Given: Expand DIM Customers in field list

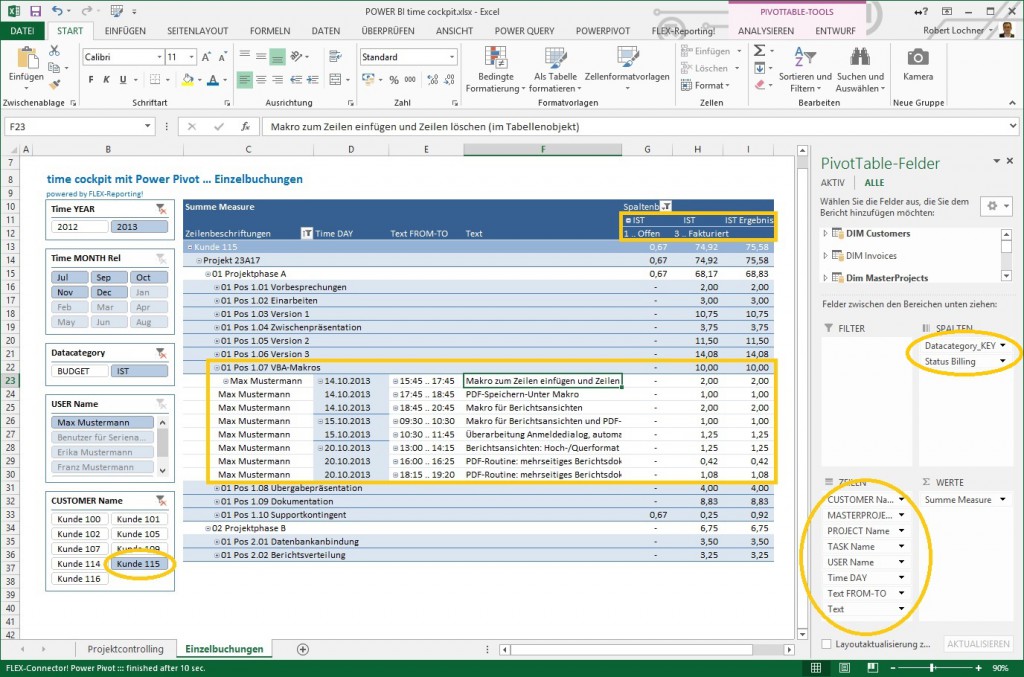Looking at the screenshot, I should coord(826,233).
